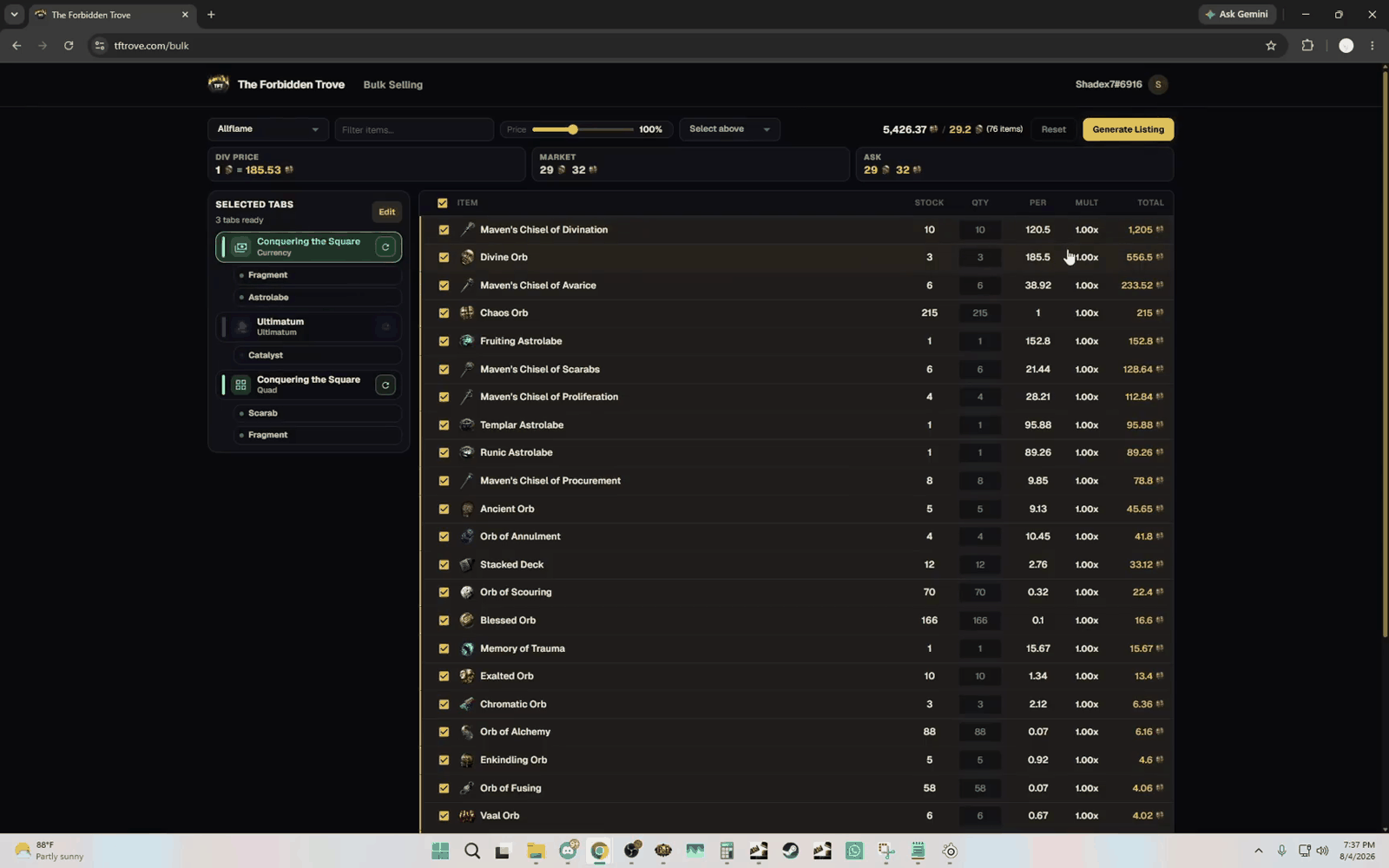Uncheck Maven's Chisel of Divination
Viewport: 1389px width, 868px height.
pos(444,230)
